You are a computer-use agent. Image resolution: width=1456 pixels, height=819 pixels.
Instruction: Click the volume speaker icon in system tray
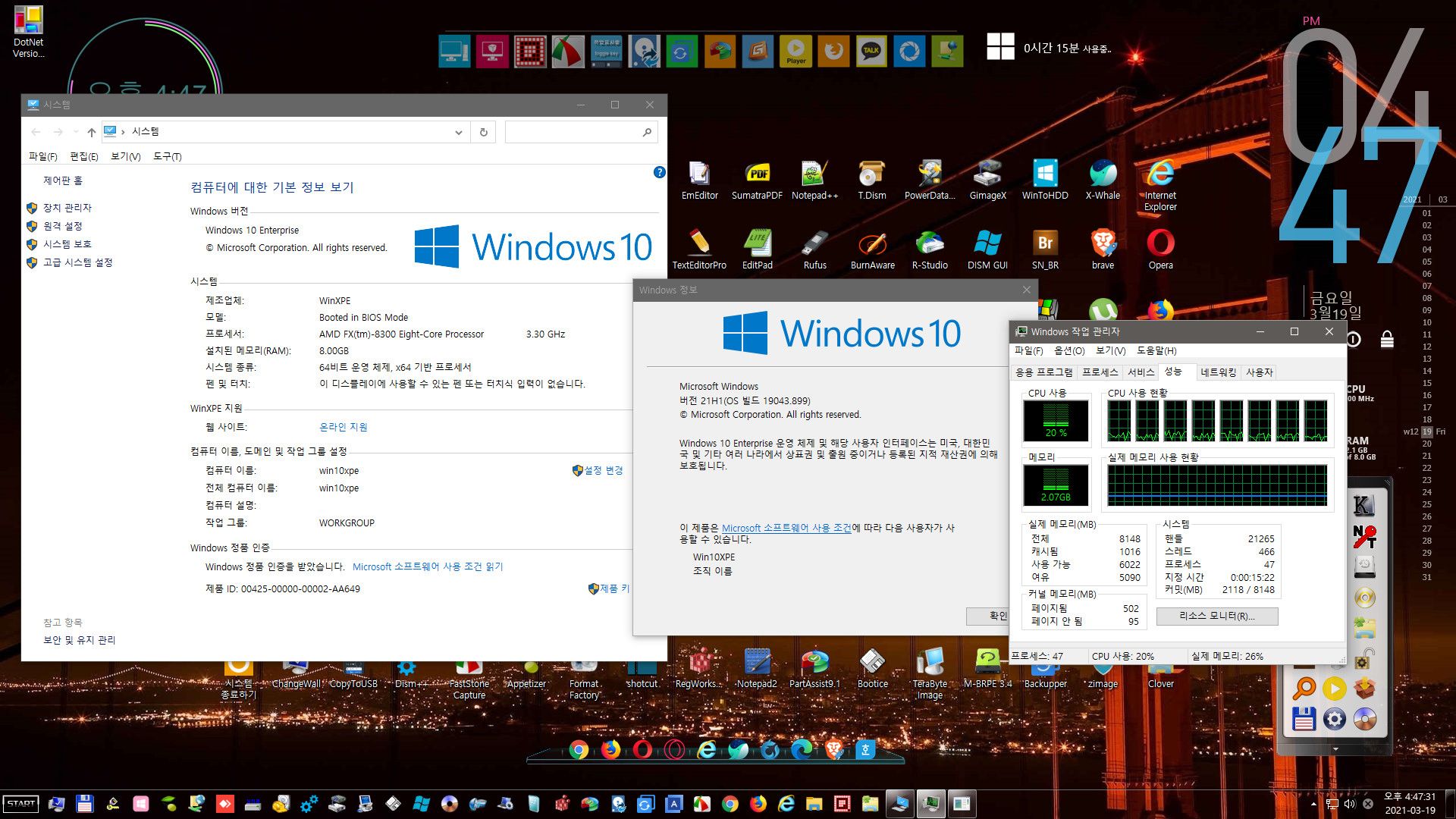(1350, 804)
